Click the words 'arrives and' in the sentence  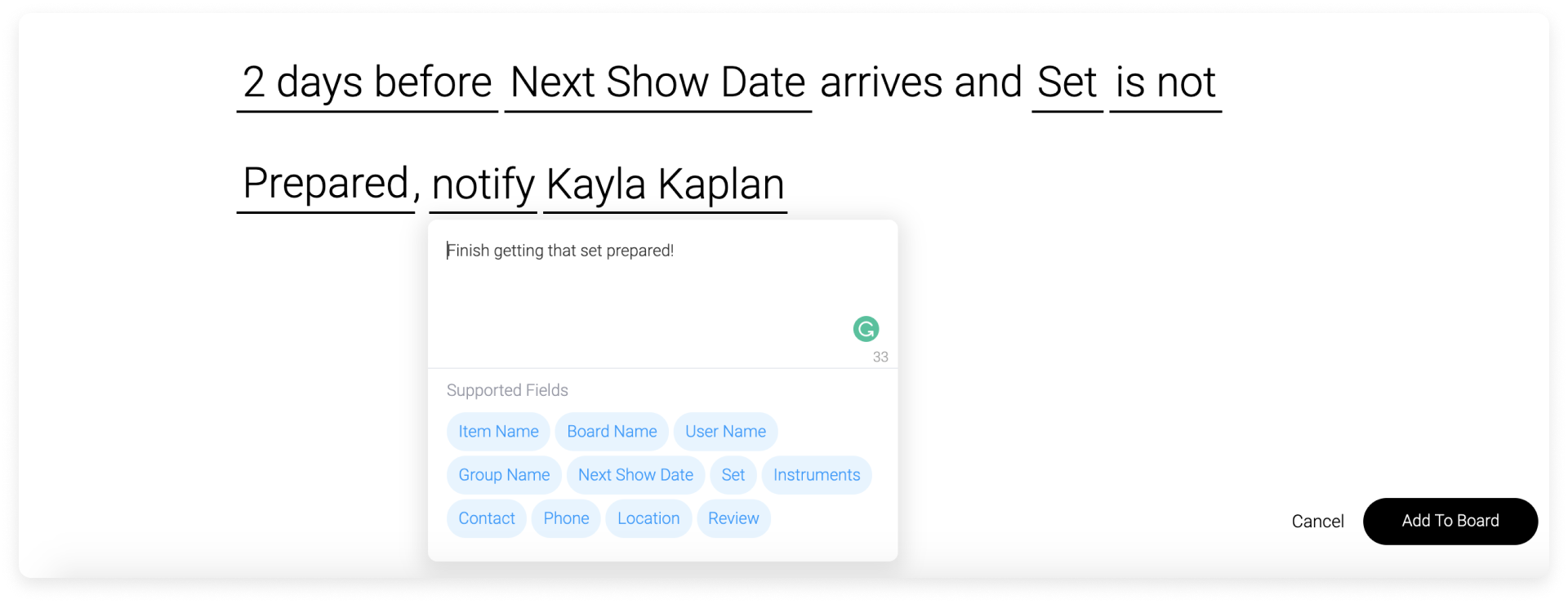[x=921, y=83]
